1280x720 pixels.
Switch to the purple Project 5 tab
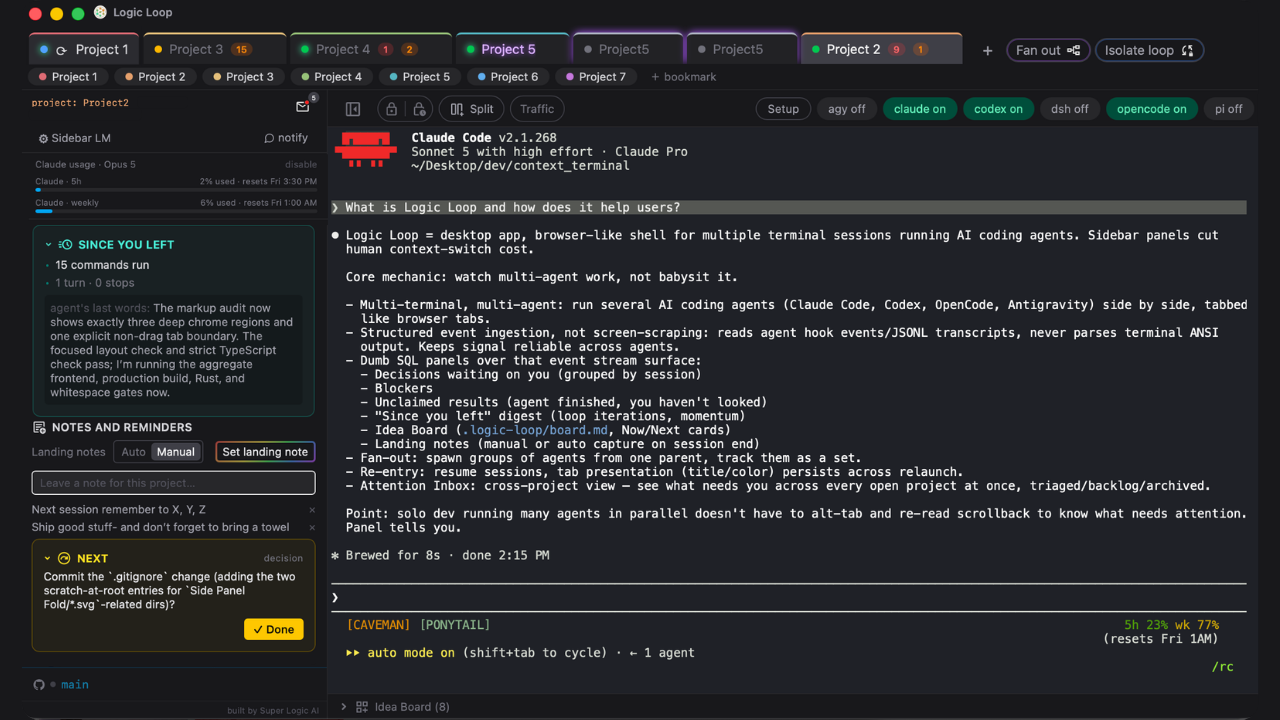click(513, 49)
